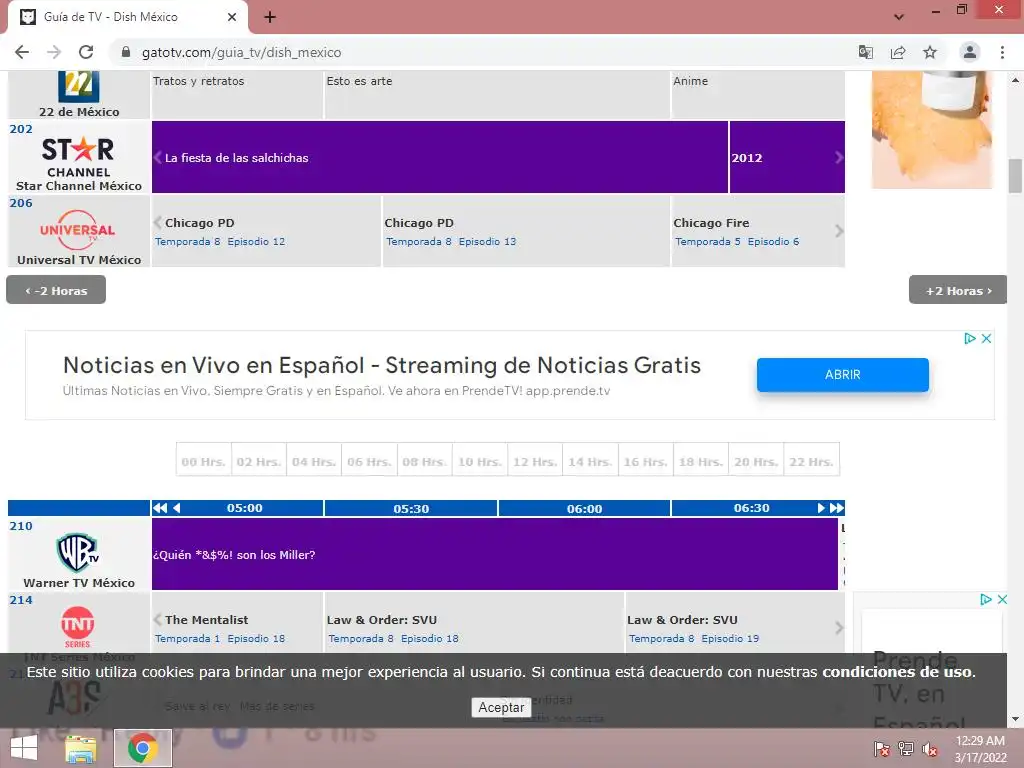The height and width of the screenshot is (768, 1024).
Task: Open Chicago Fire Temporada 5 listing
Action: (x=758, y=231)
